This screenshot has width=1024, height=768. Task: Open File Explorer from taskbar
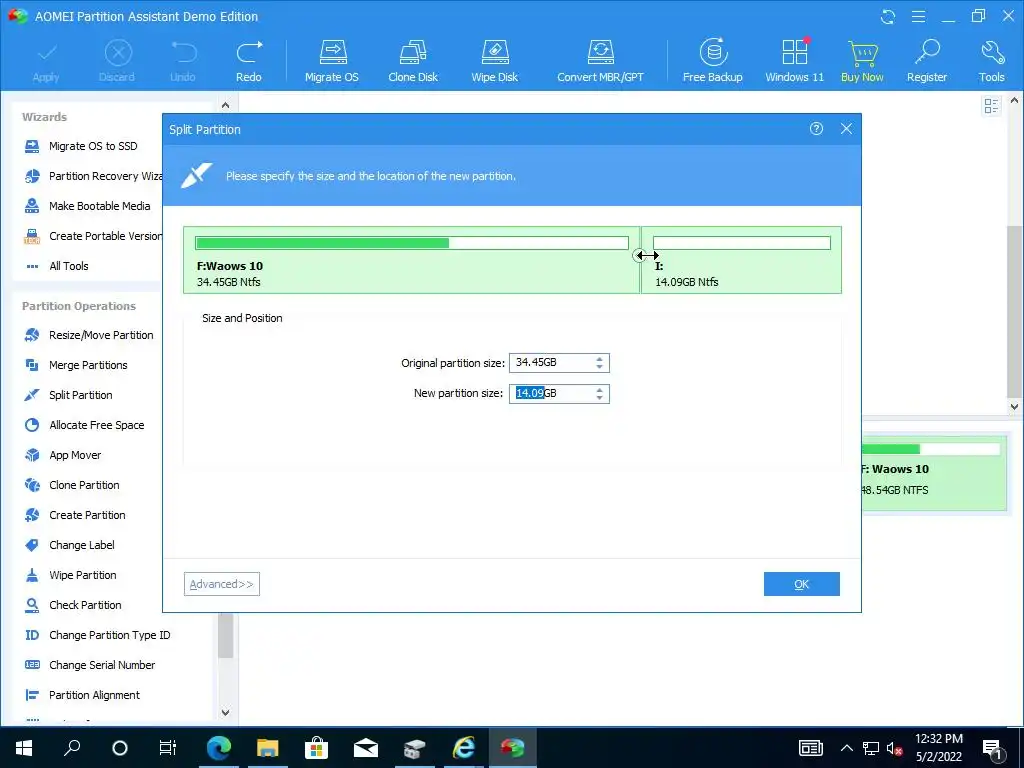[x=268, y=748]
